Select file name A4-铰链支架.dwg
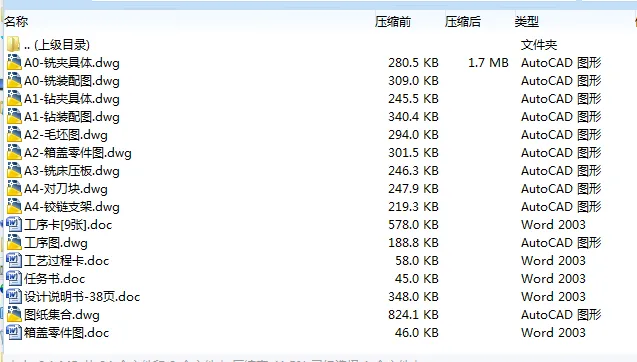Screen dimensions: 637x362 (x=72, y=206)
